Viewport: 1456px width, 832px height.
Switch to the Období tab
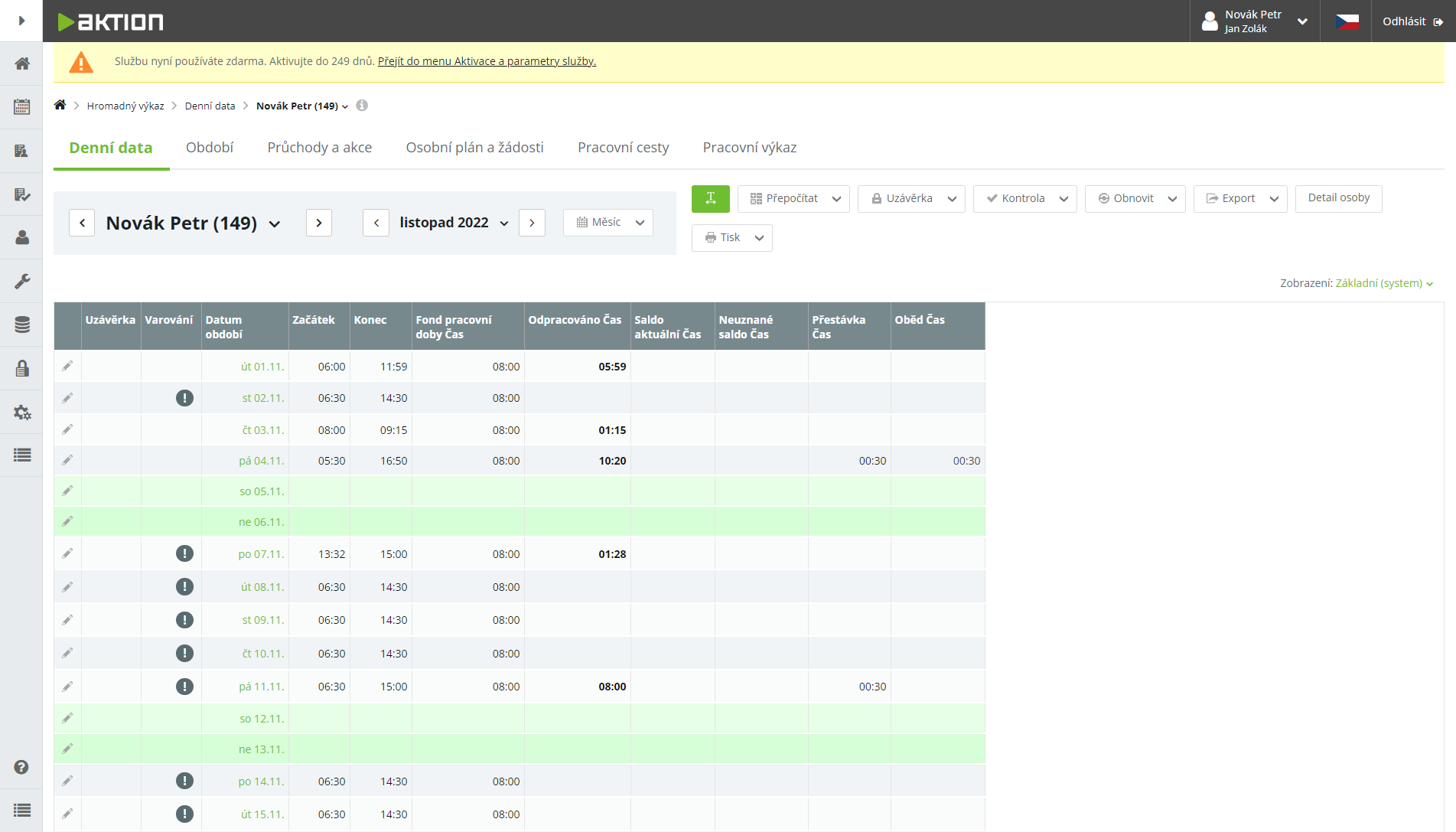pos(210,148)
